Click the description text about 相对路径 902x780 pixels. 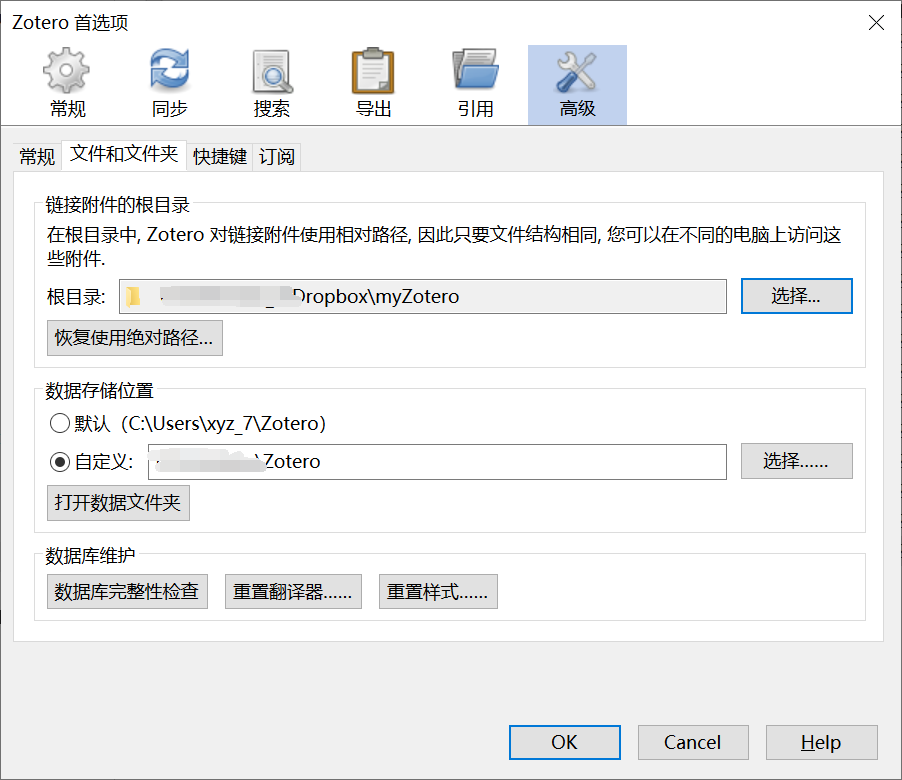tap(444, 247)
